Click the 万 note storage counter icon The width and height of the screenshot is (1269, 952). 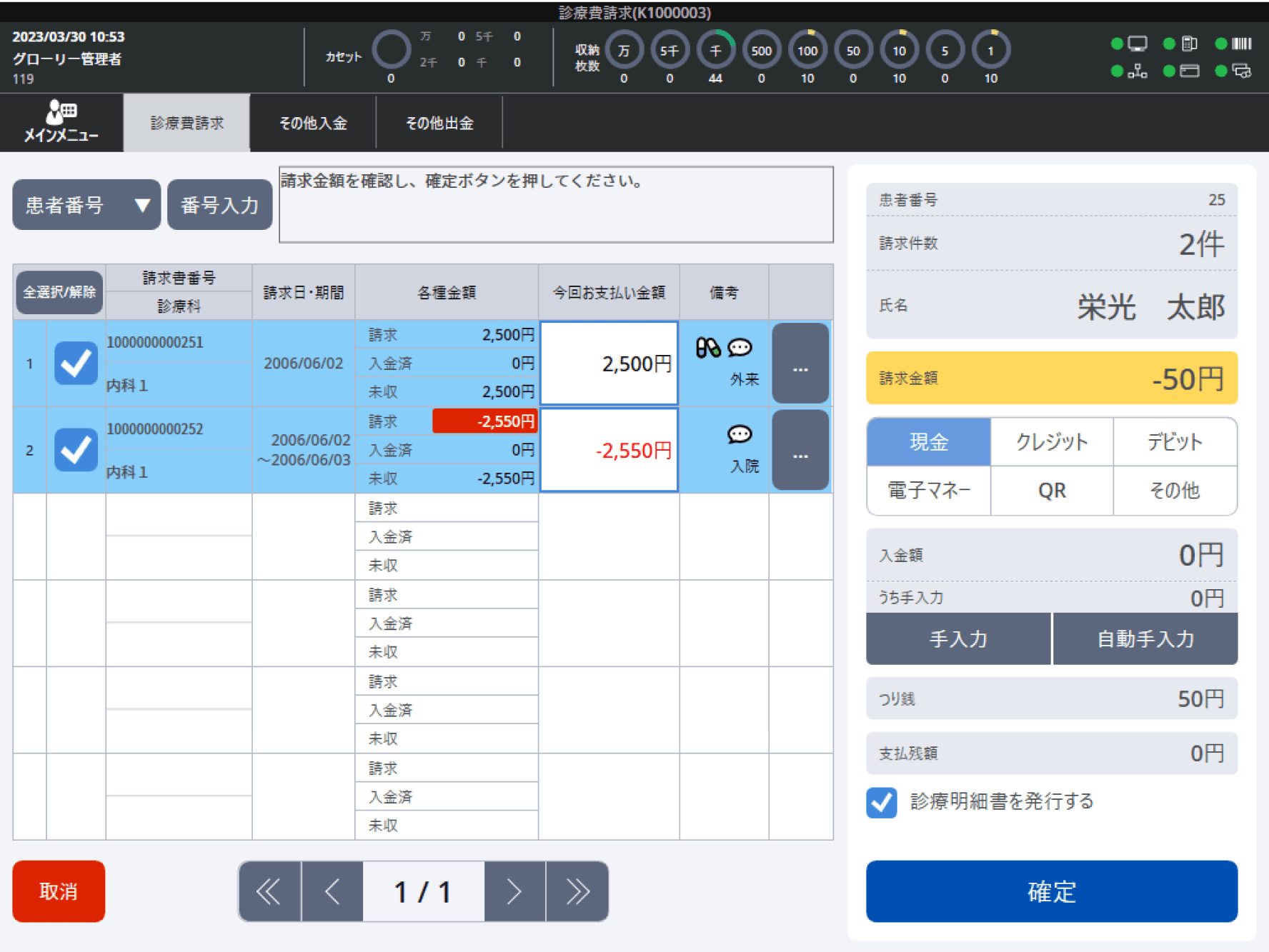(x=624, y=51)
